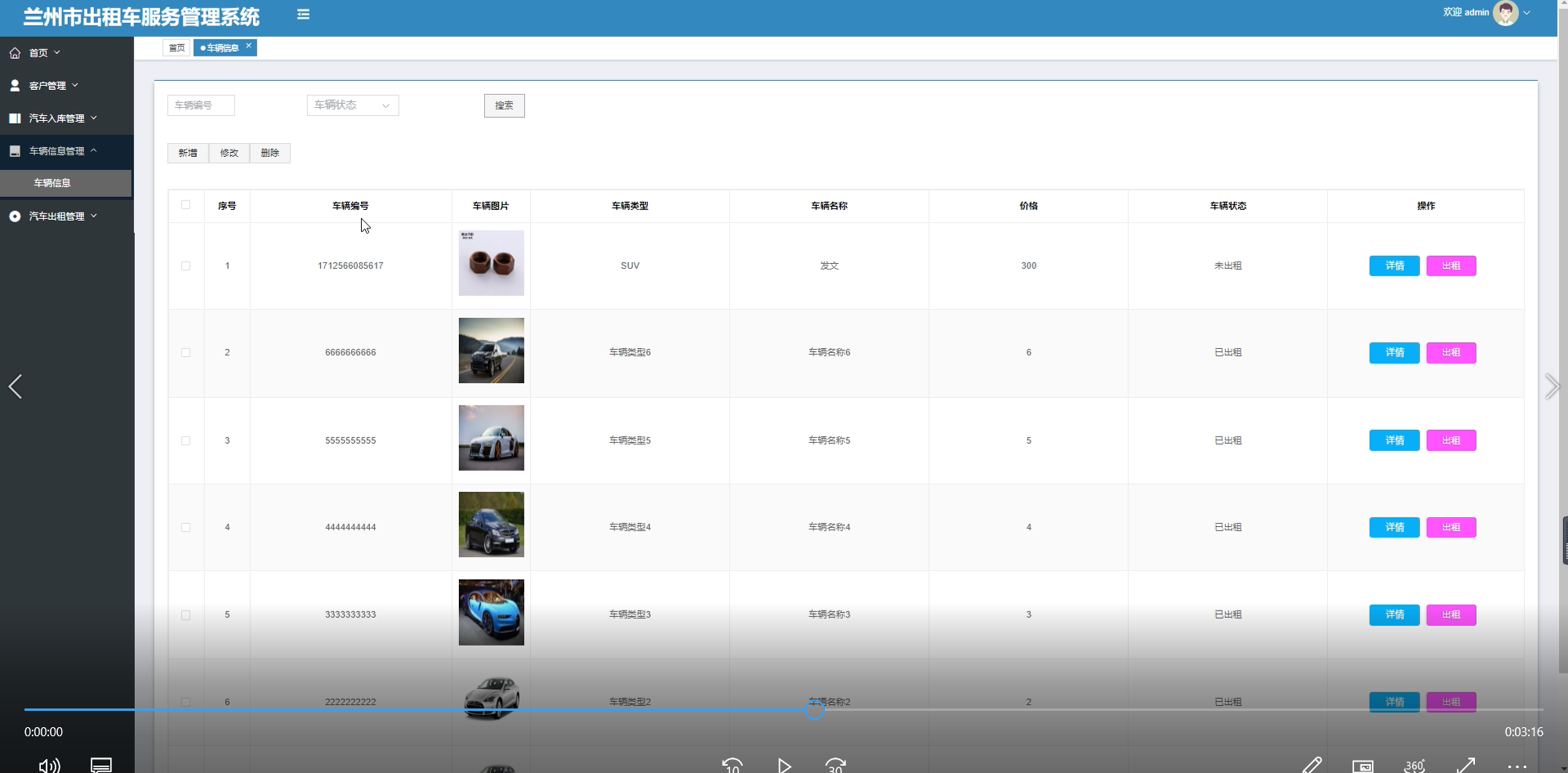Check the row 2 checkbox for 6666666666
This screenshot has width=1568, height=773.
tap(186, 353)
